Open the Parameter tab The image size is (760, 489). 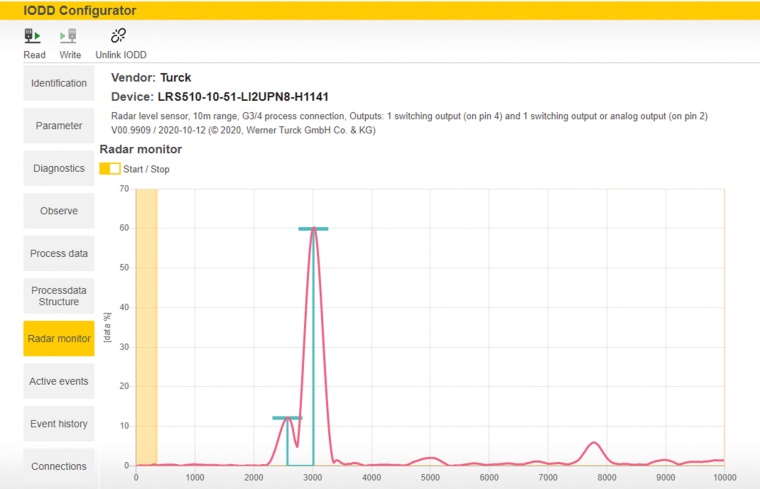coord(59,126)
